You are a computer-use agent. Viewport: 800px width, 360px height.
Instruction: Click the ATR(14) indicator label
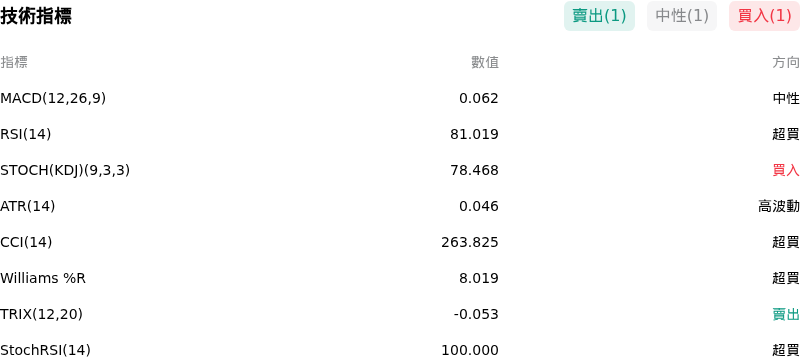point(28,206)
